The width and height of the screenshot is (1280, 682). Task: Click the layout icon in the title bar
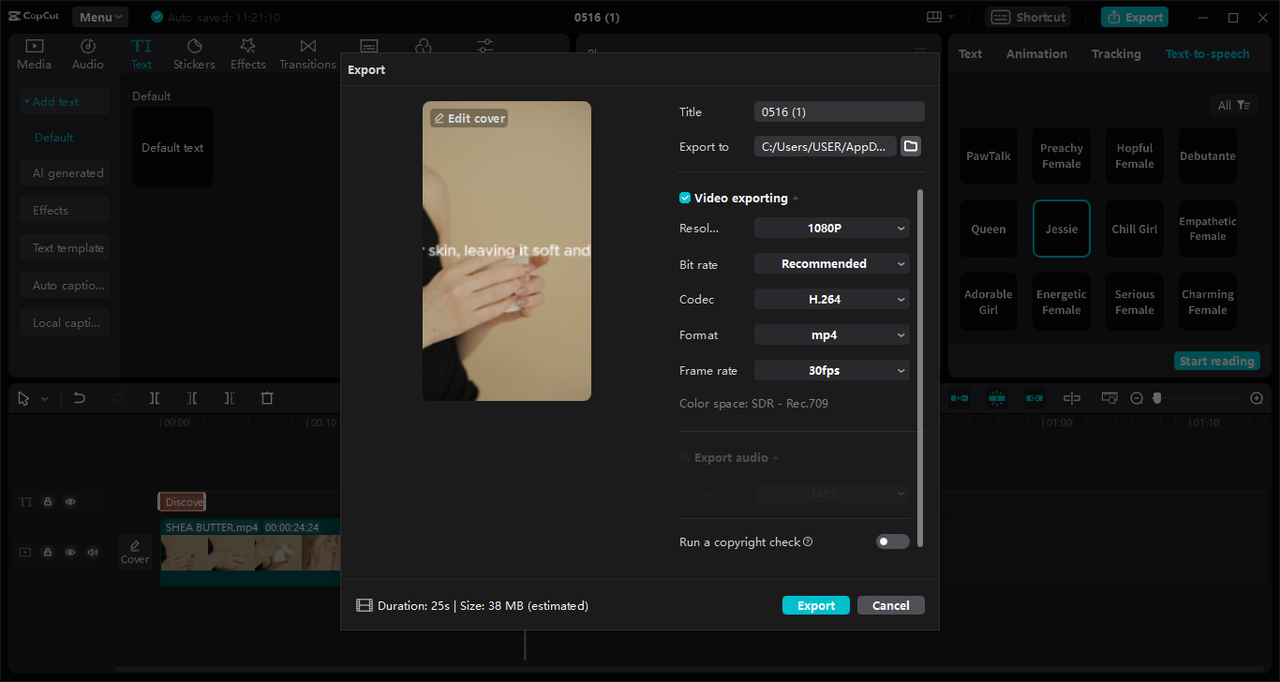click(x=934, y=17)
